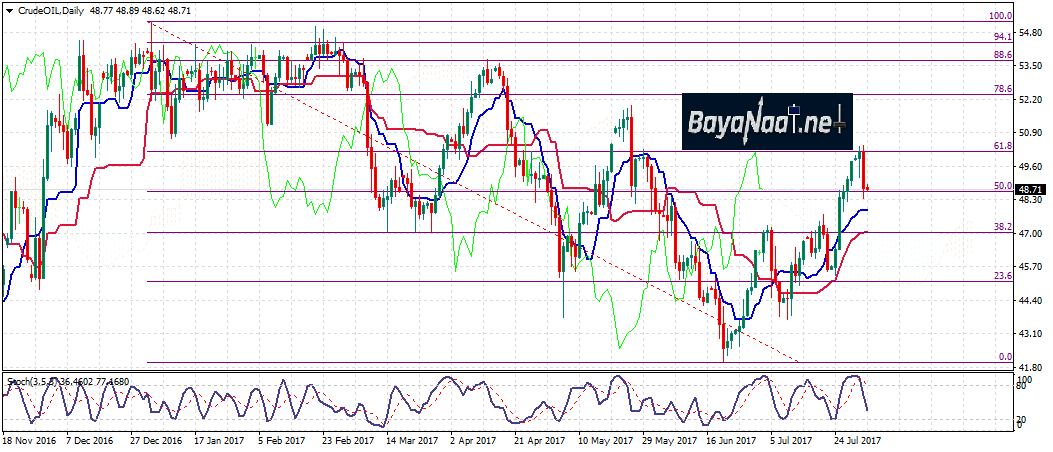Click the stochastic 80 level label

(1020, 386)
